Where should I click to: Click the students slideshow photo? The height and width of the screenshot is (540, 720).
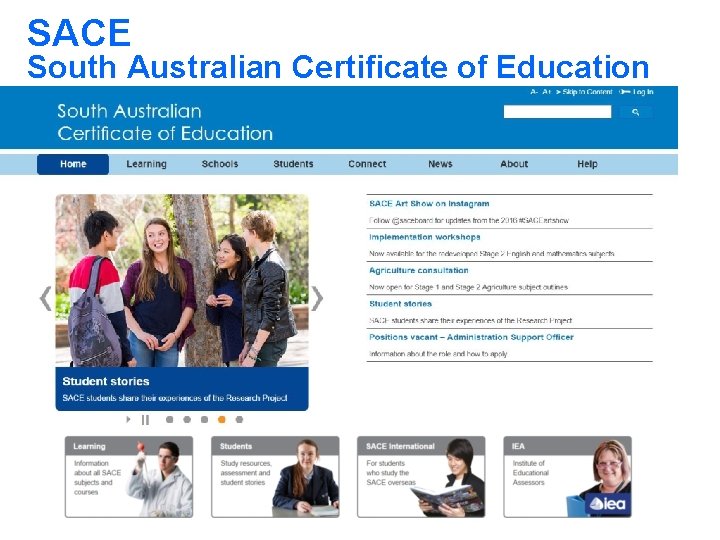click(x=182, y=281)
